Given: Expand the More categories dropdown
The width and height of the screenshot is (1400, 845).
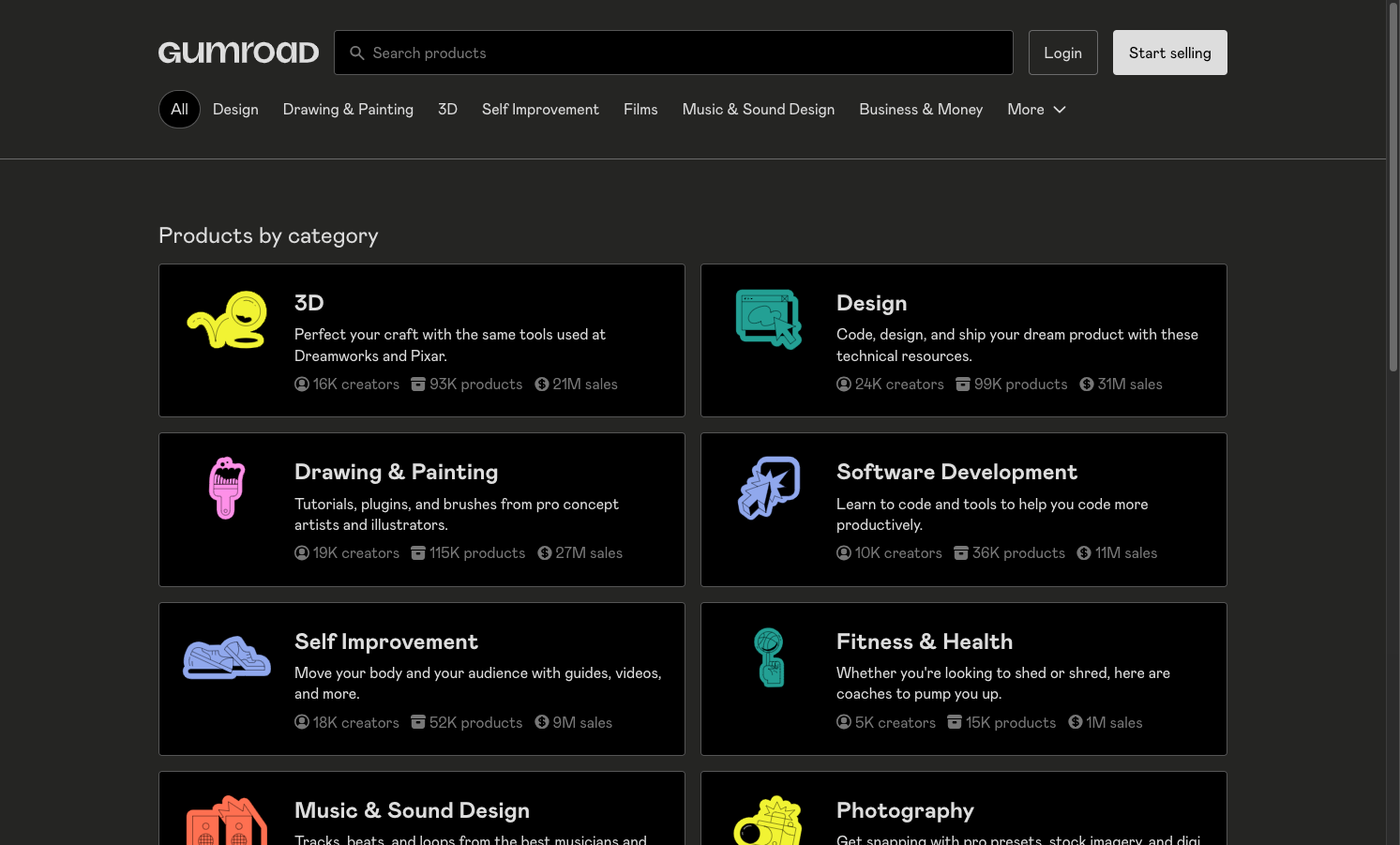Looking at the screenshot, I should tap(1037, 110).
